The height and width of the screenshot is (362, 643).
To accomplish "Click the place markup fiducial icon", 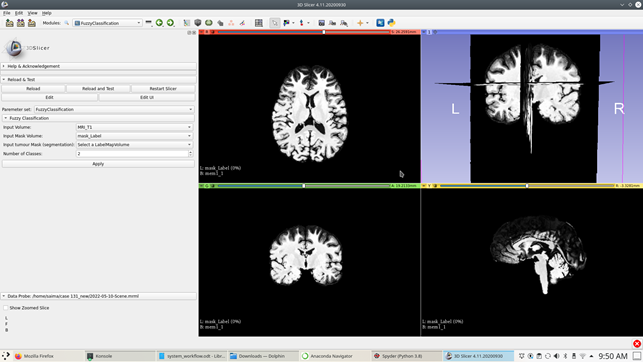I will point(302,23).
